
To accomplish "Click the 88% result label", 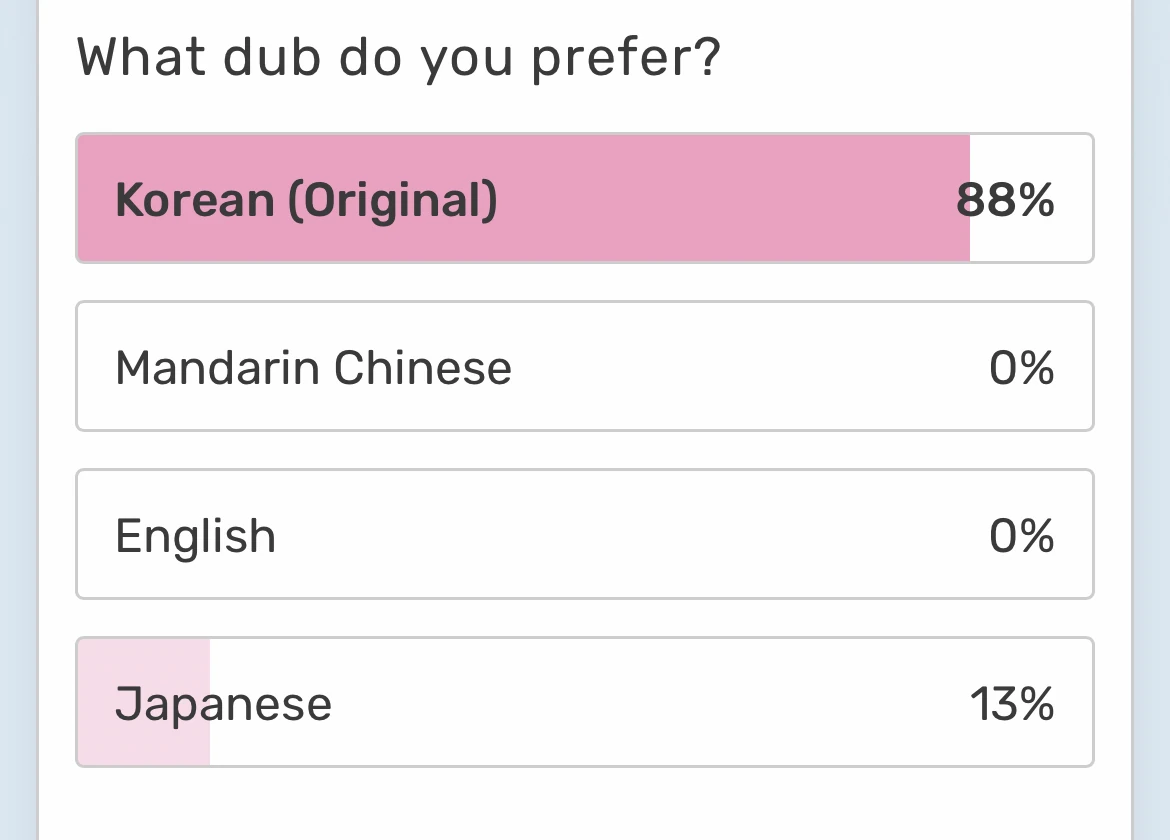I will tap(1007, 199).
